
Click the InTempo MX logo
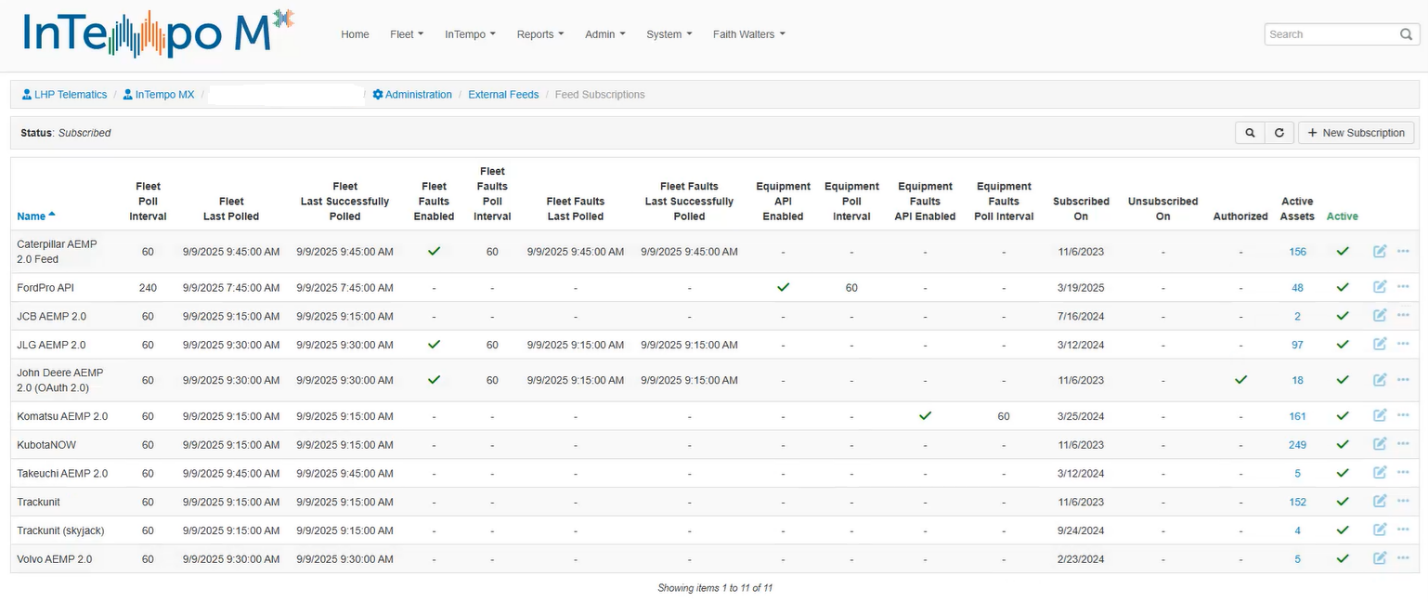[x=158, y=33]
